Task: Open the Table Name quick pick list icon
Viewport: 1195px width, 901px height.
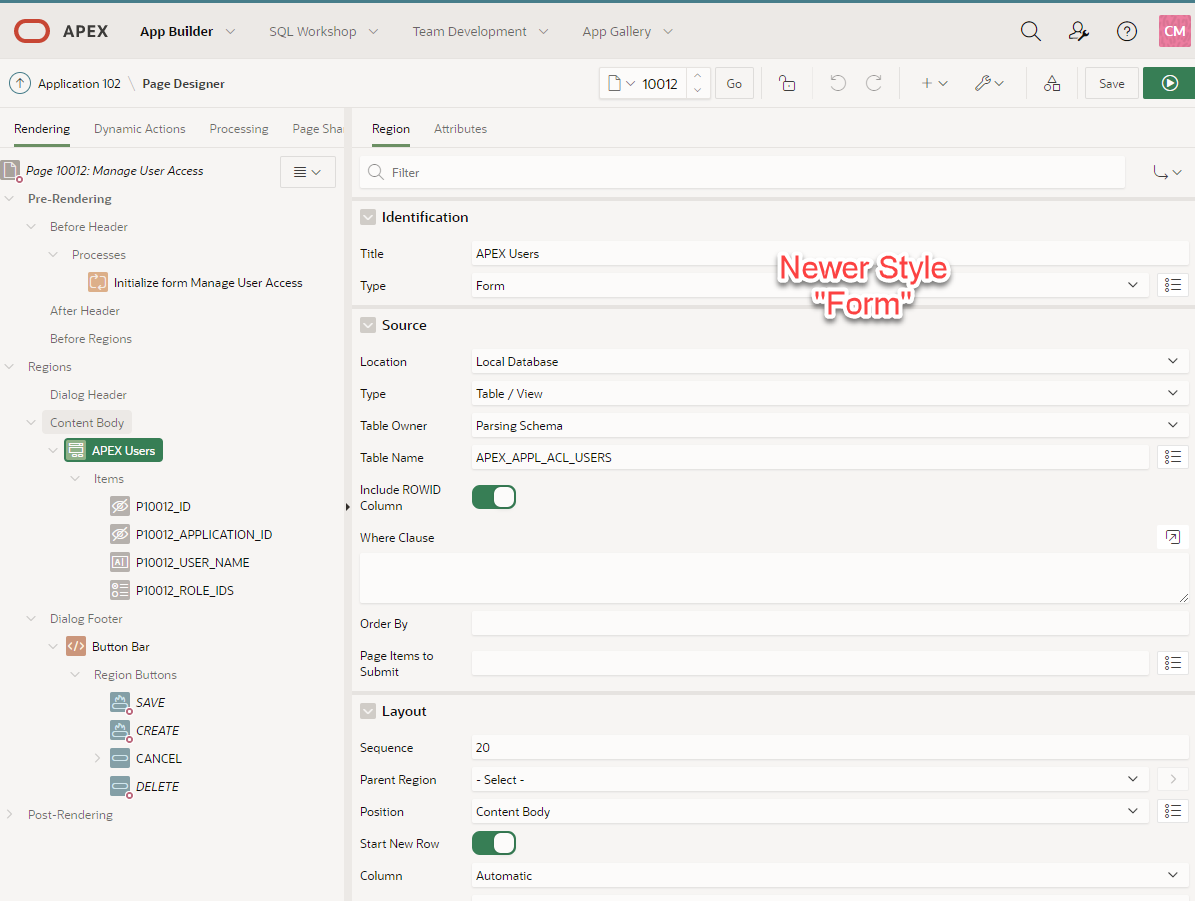Action: tap(1172, 457)
